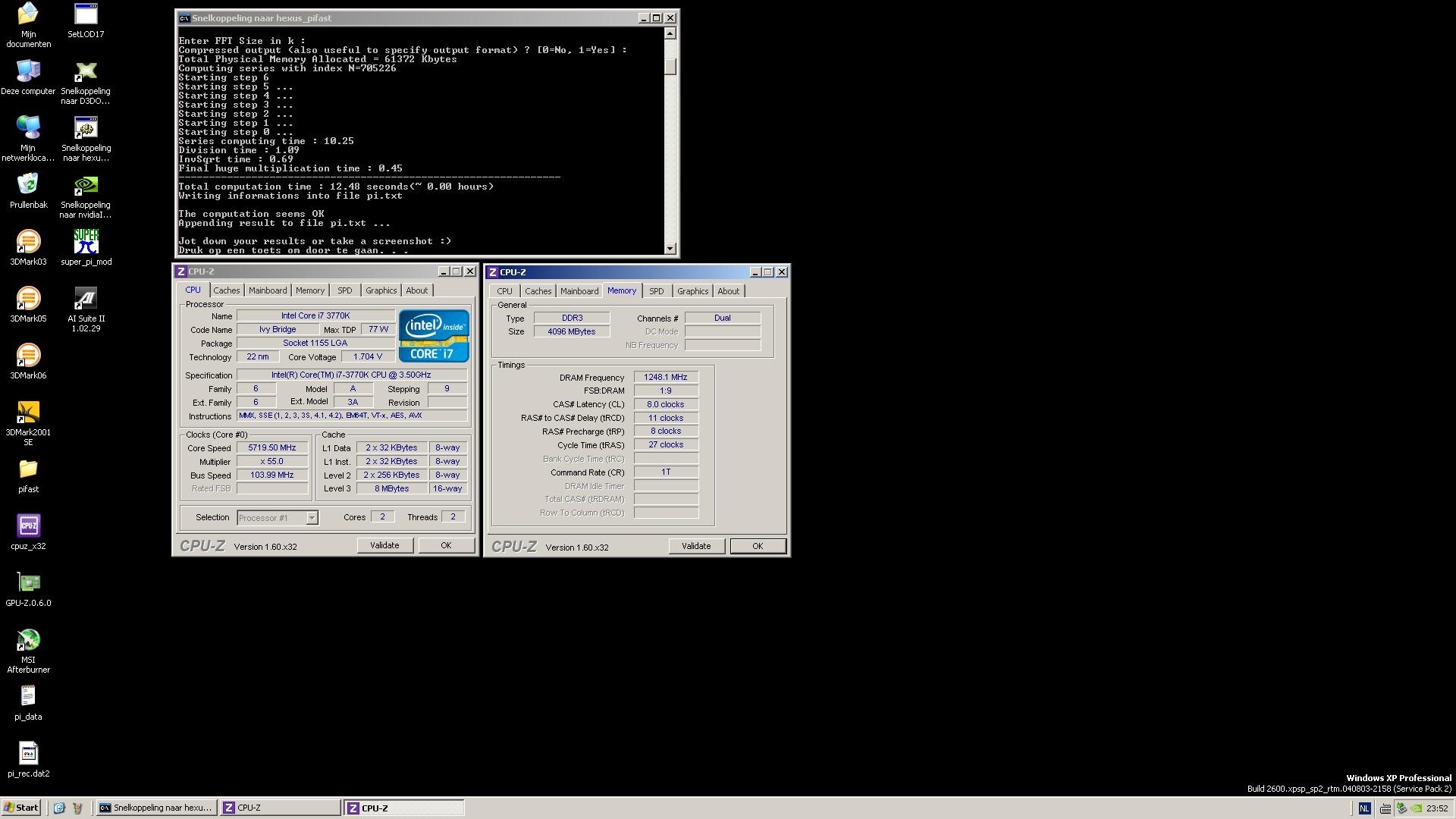1456x819 pixels.
Task: Click the Start button on taskbar
Action: [x=21, y=808]
